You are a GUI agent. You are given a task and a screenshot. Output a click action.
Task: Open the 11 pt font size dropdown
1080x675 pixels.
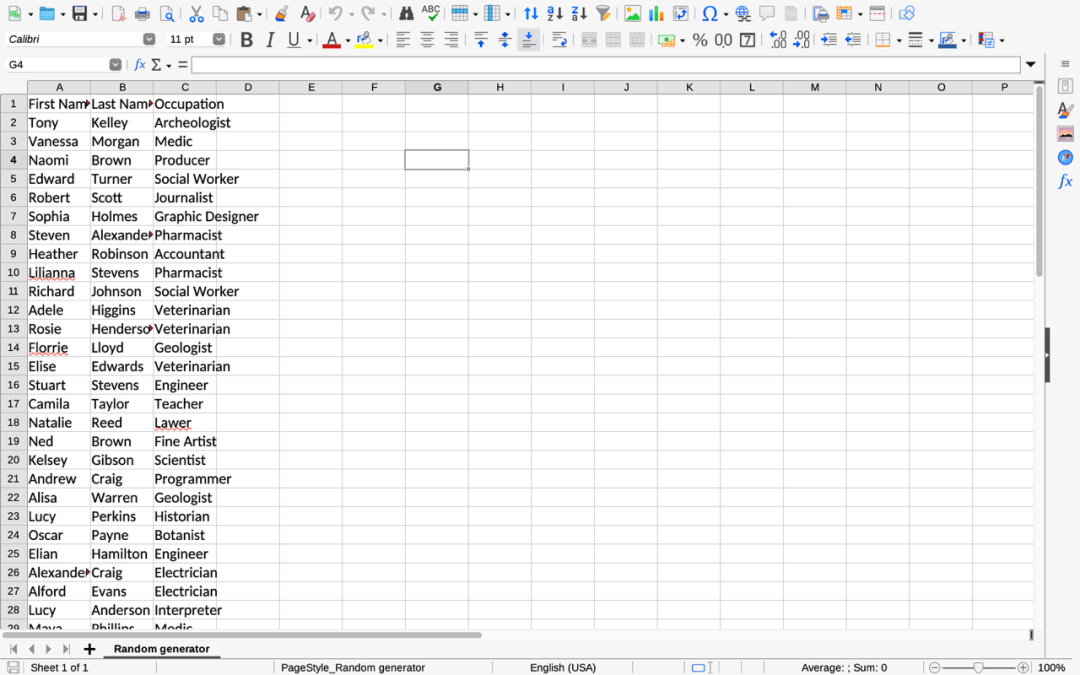218,39
